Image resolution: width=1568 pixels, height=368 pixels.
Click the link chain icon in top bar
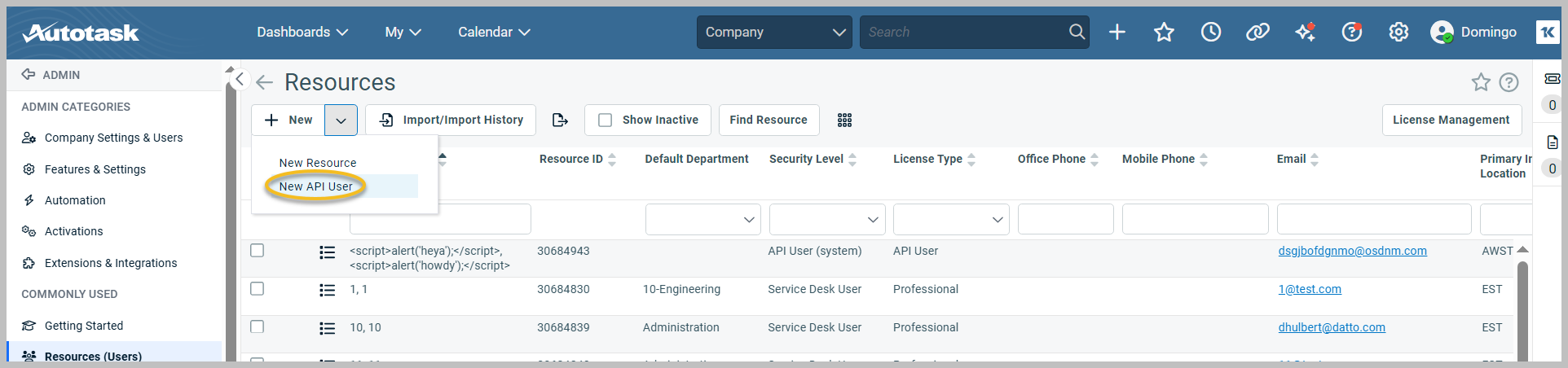[1257, 32]
